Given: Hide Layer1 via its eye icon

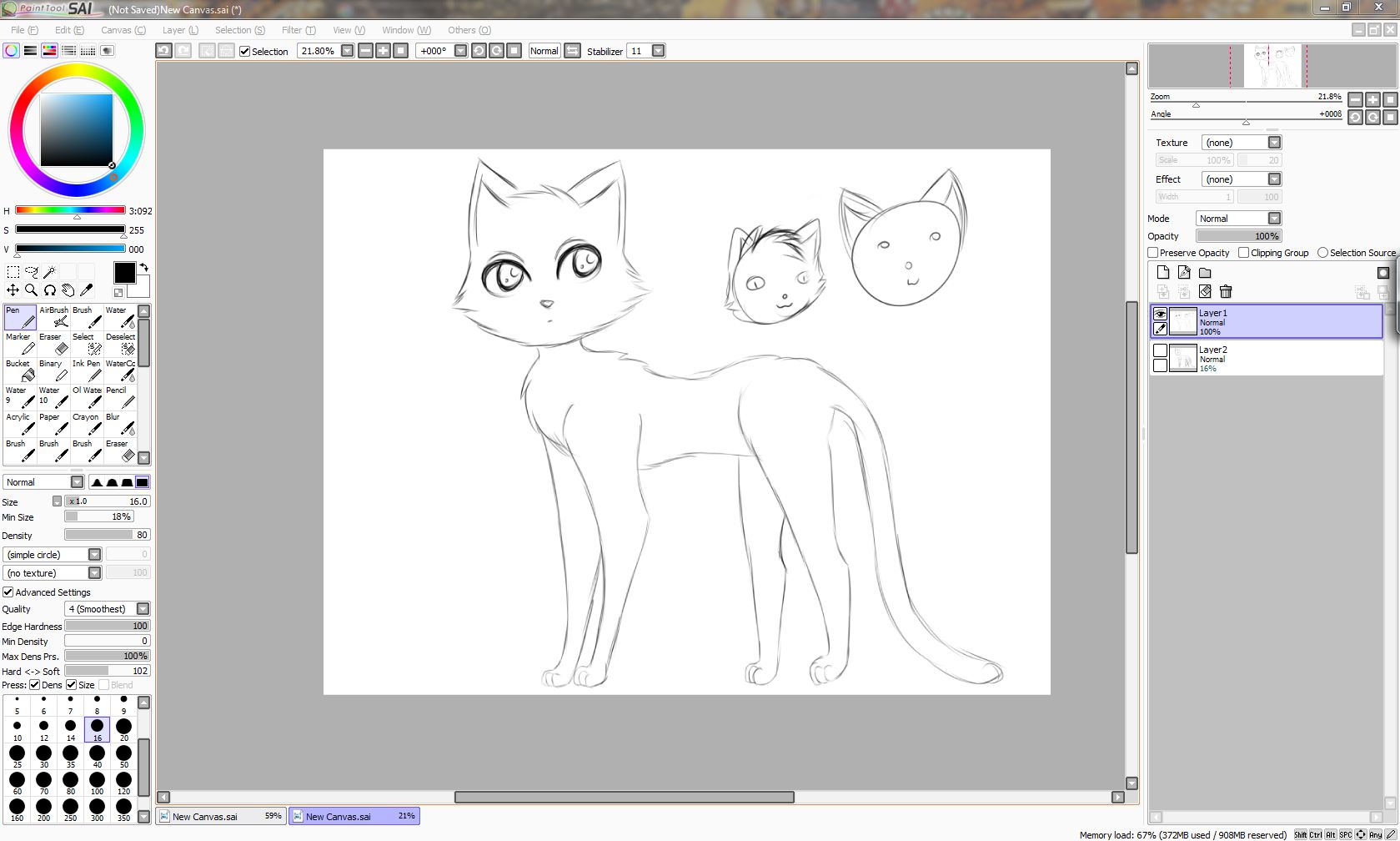Looking at the screenshot, I should [1160, 314].
